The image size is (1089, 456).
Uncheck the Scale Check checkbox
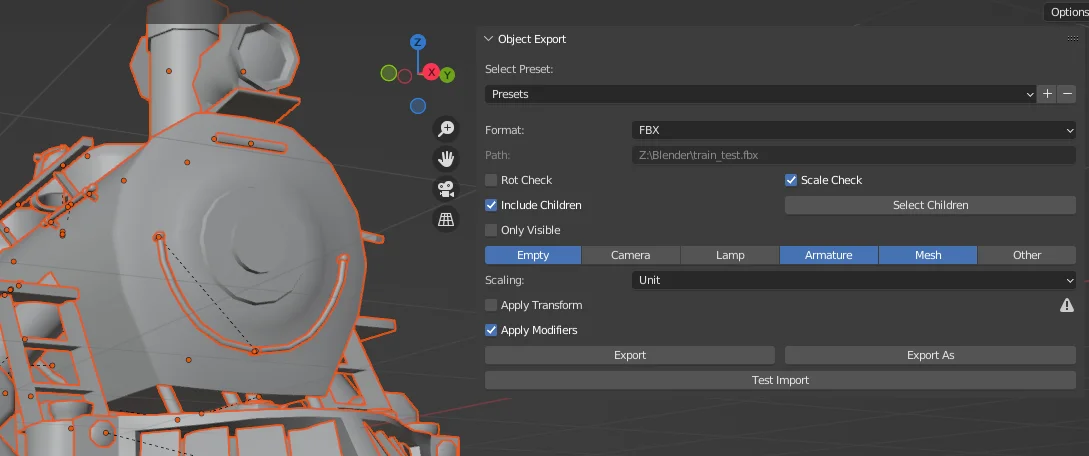tap(791, 180)
